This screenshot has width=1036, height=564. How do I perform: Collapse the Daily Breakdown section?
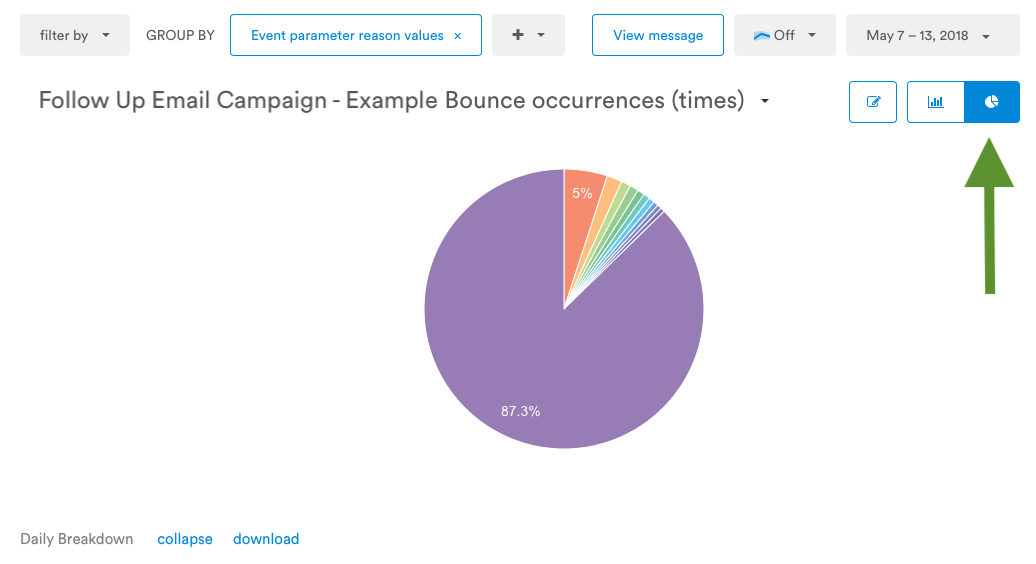point(185,539)
